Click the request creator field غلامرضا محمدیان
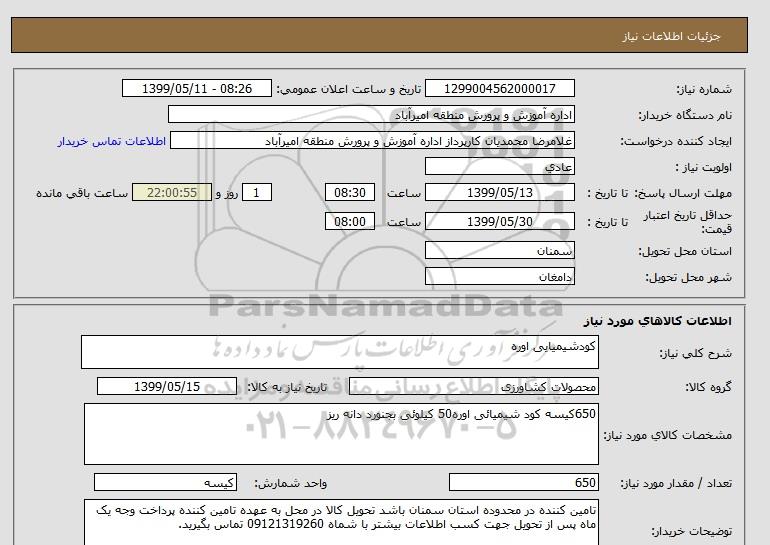The height and width of the screenshot is (545, 770). point(372,140)
